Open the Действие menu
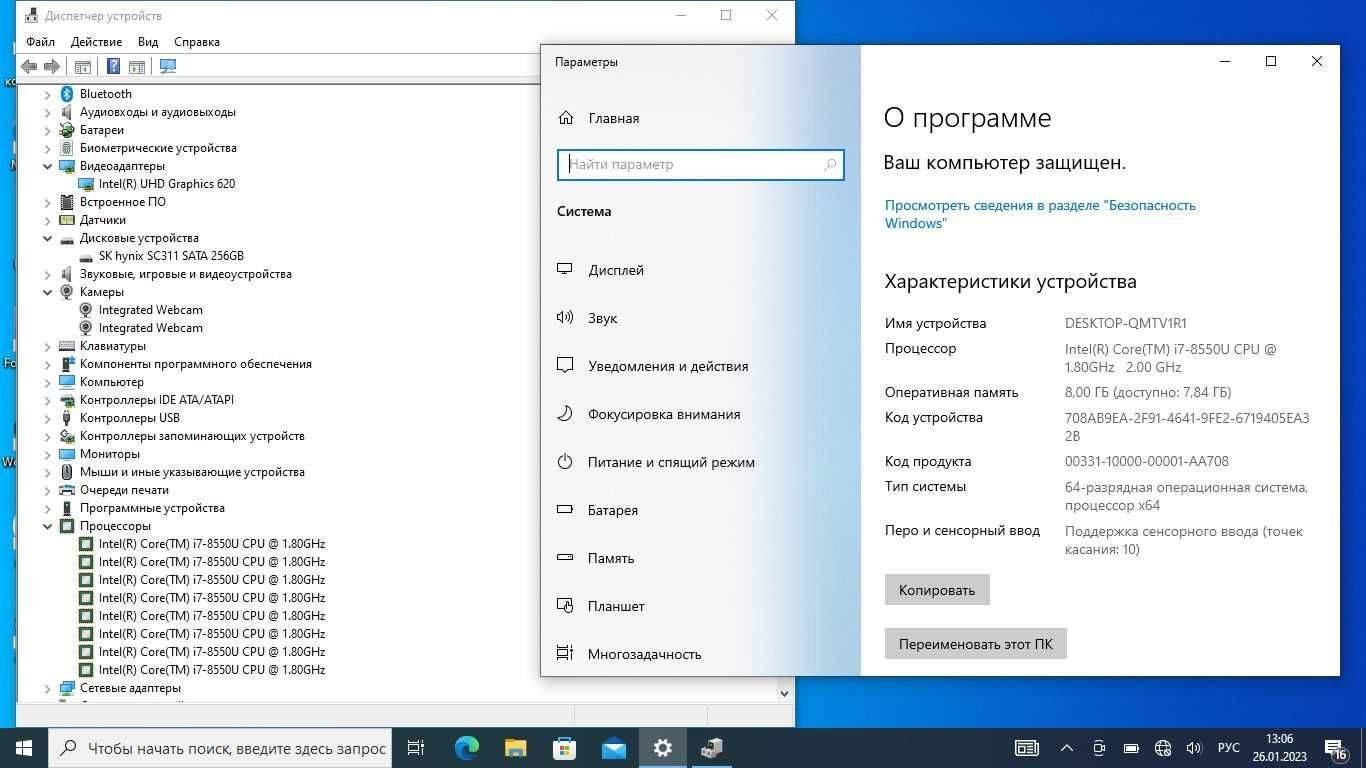Image resolution: width=1366 pixels, height=768 pixels. click(96, 42)
